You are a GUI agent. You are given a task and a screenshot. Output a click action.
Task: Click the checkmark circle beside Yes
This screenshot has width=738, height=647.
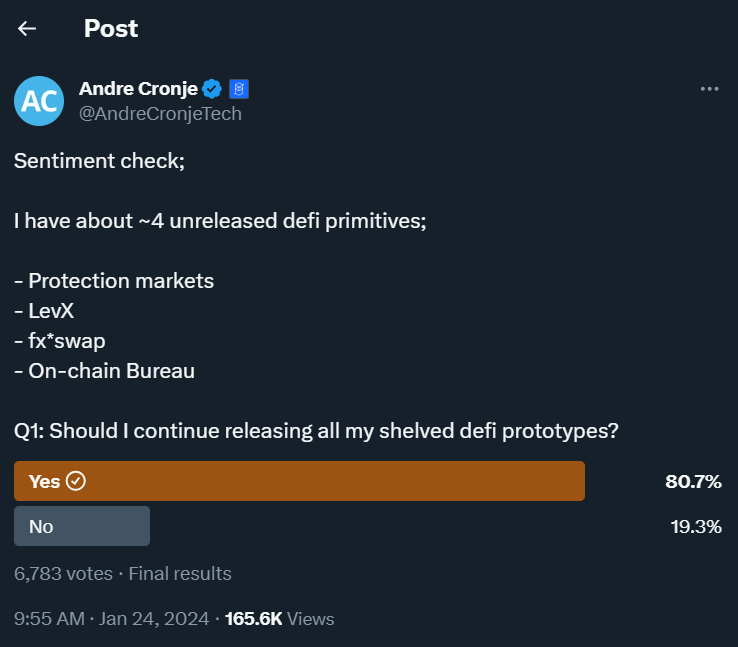(76, 481)
